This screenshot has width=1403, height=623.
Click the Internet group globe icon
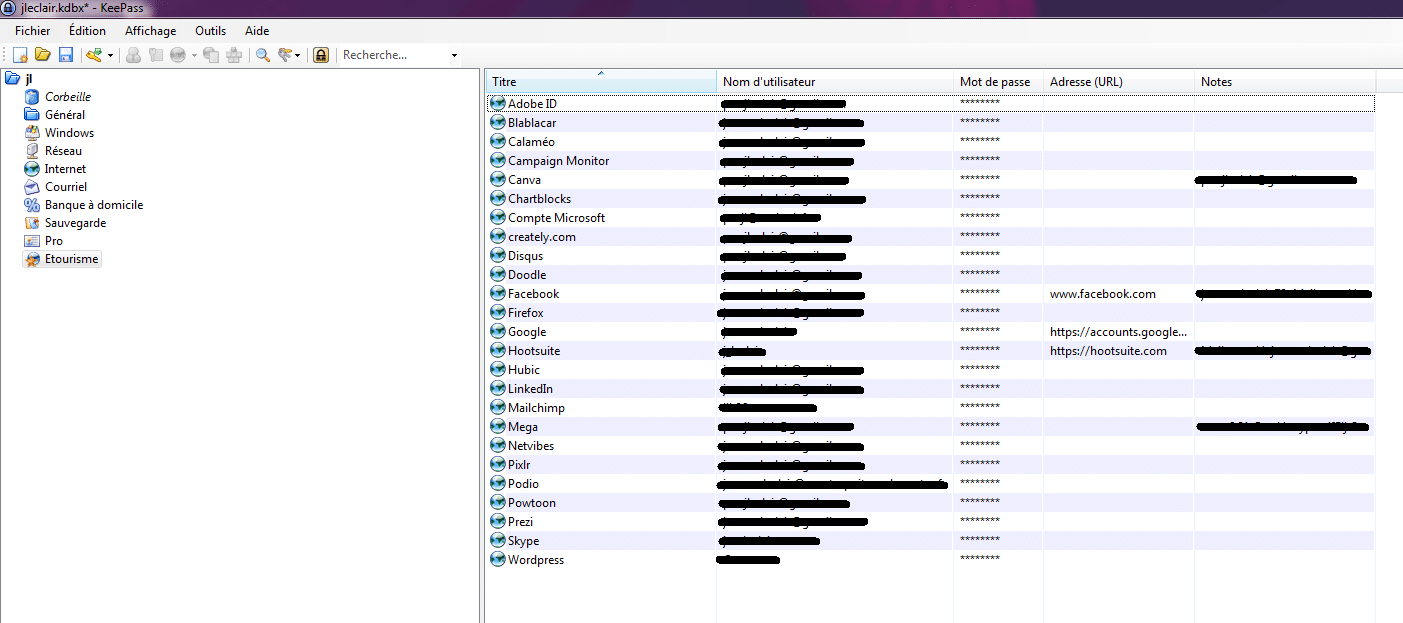pyautogui.click(x=32, y=169)
